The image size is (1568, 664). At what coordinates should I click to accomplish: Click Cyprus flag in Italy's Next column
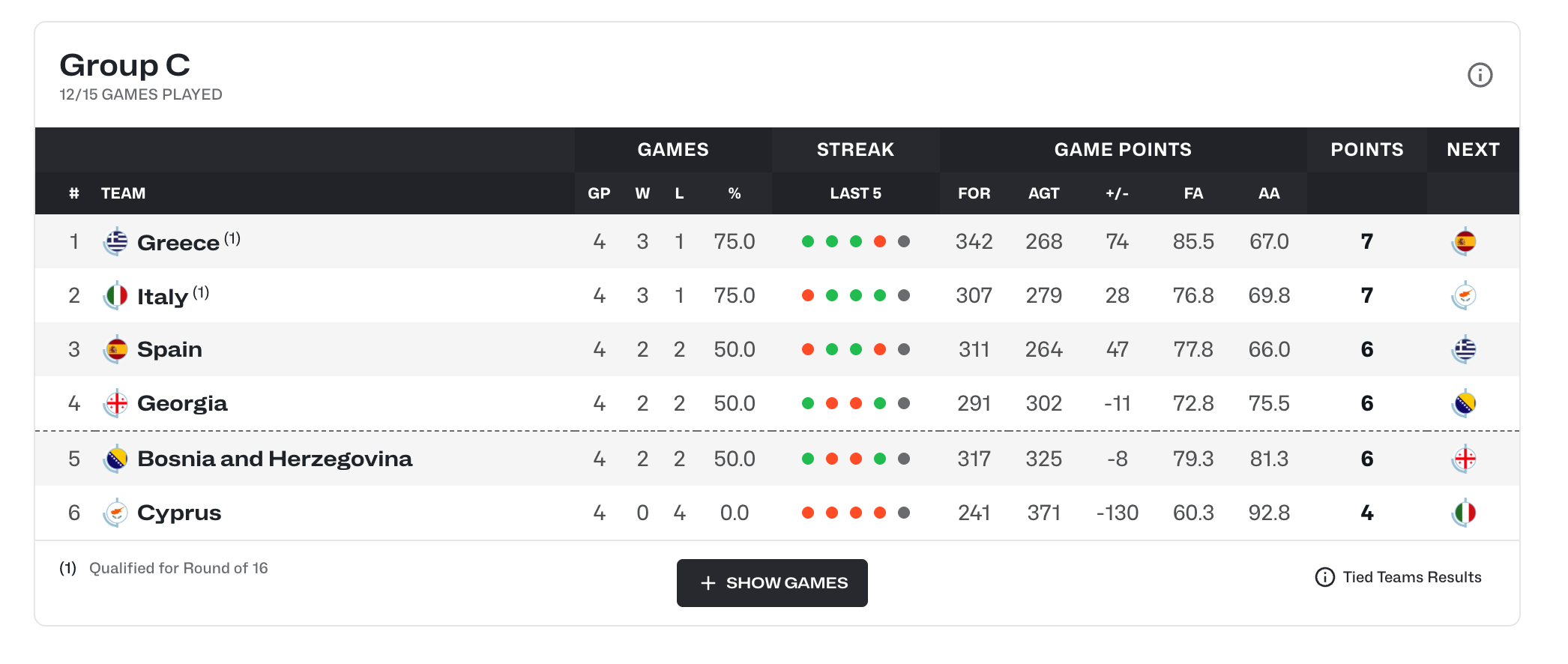[1465, 296]
